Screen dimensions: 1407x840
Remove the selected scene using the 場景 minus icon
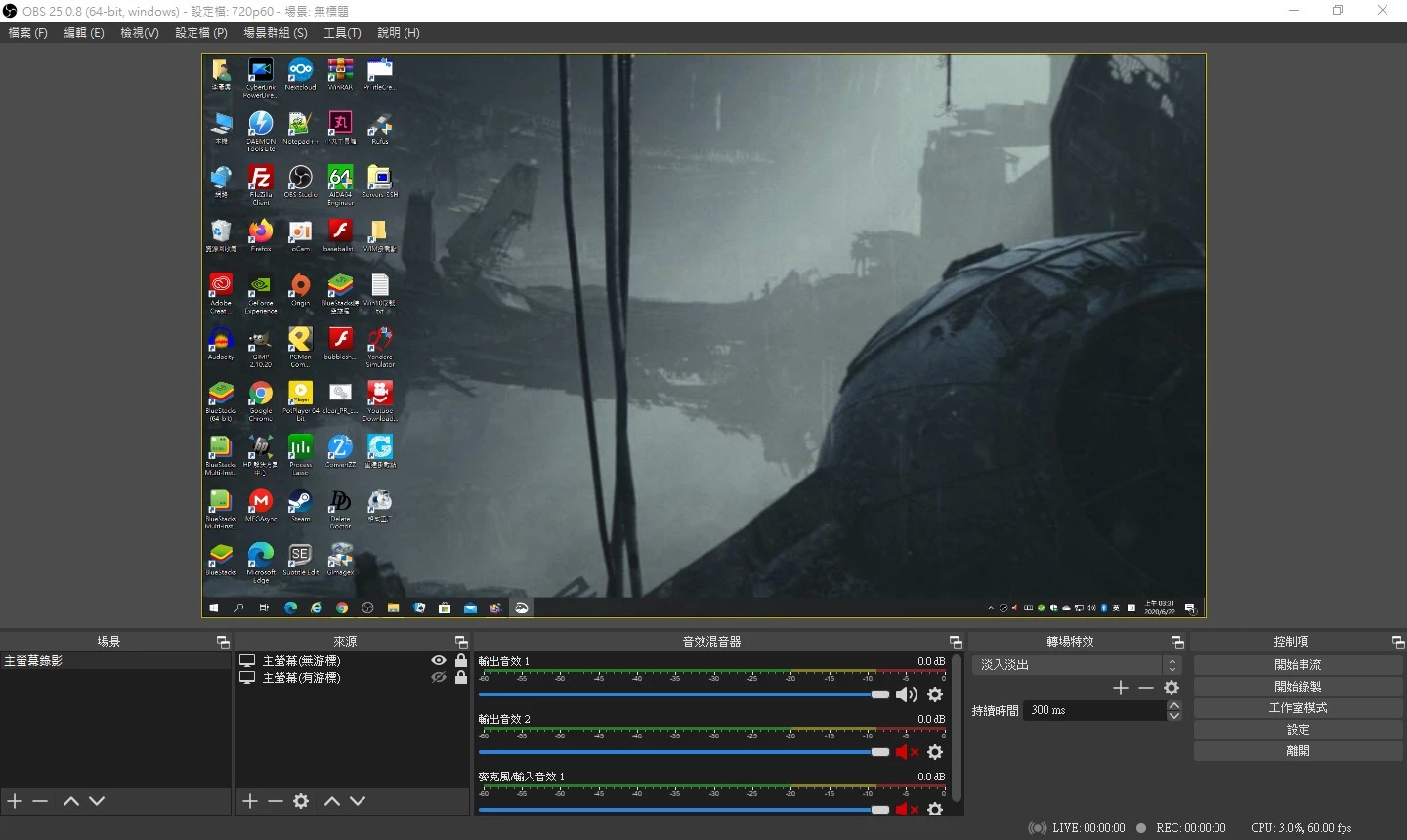click(x=40, y=801)
